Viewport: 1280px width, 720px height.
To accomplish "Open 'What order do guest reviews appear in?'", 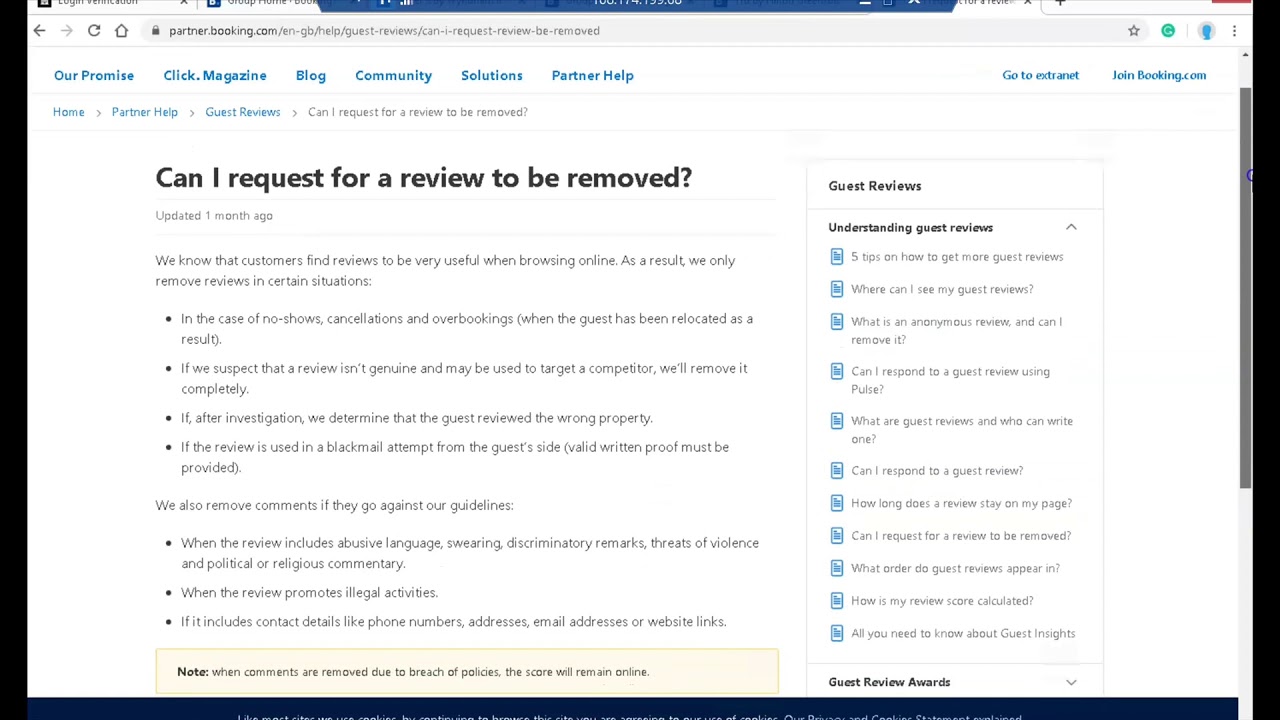I will [955, 568].
